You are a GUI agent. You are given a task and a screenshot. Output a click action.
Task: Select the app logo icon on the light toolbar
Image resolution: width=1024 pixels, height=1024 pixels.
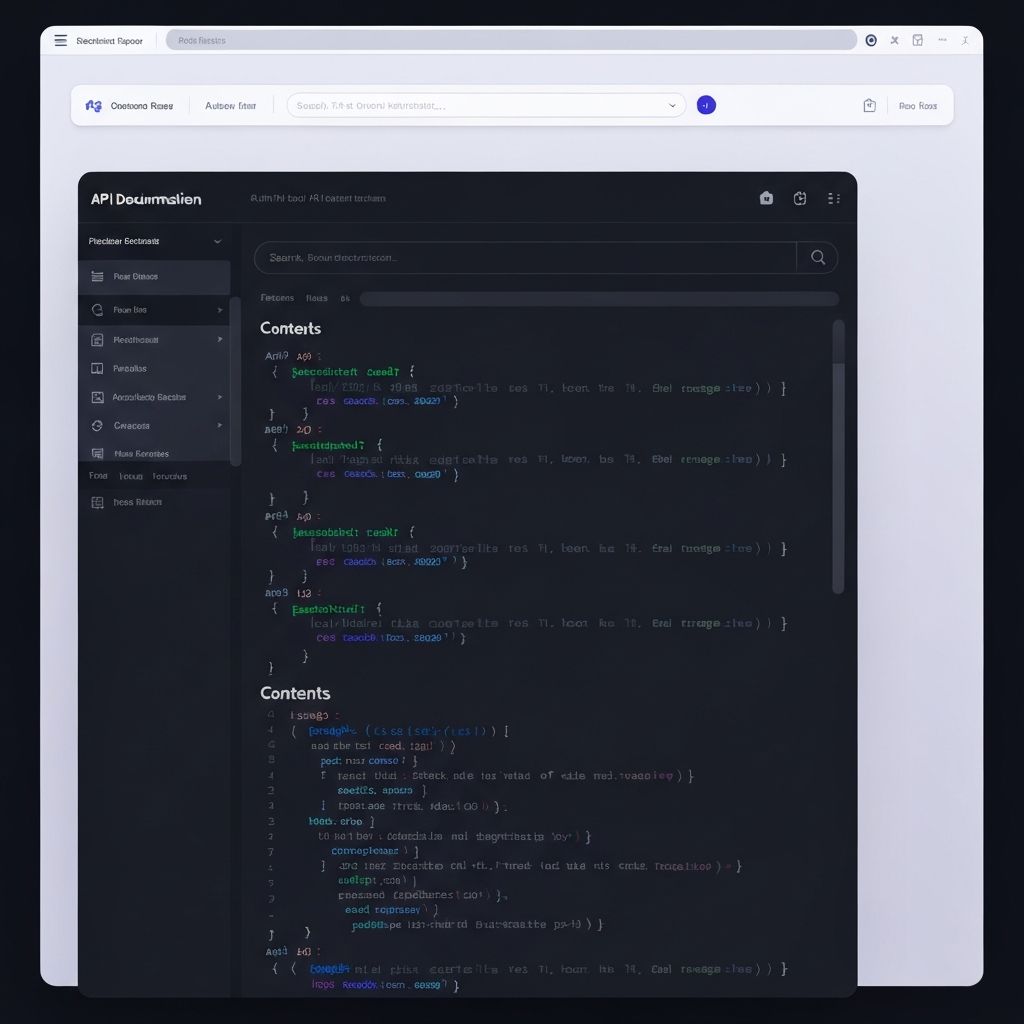coord(94,105)
